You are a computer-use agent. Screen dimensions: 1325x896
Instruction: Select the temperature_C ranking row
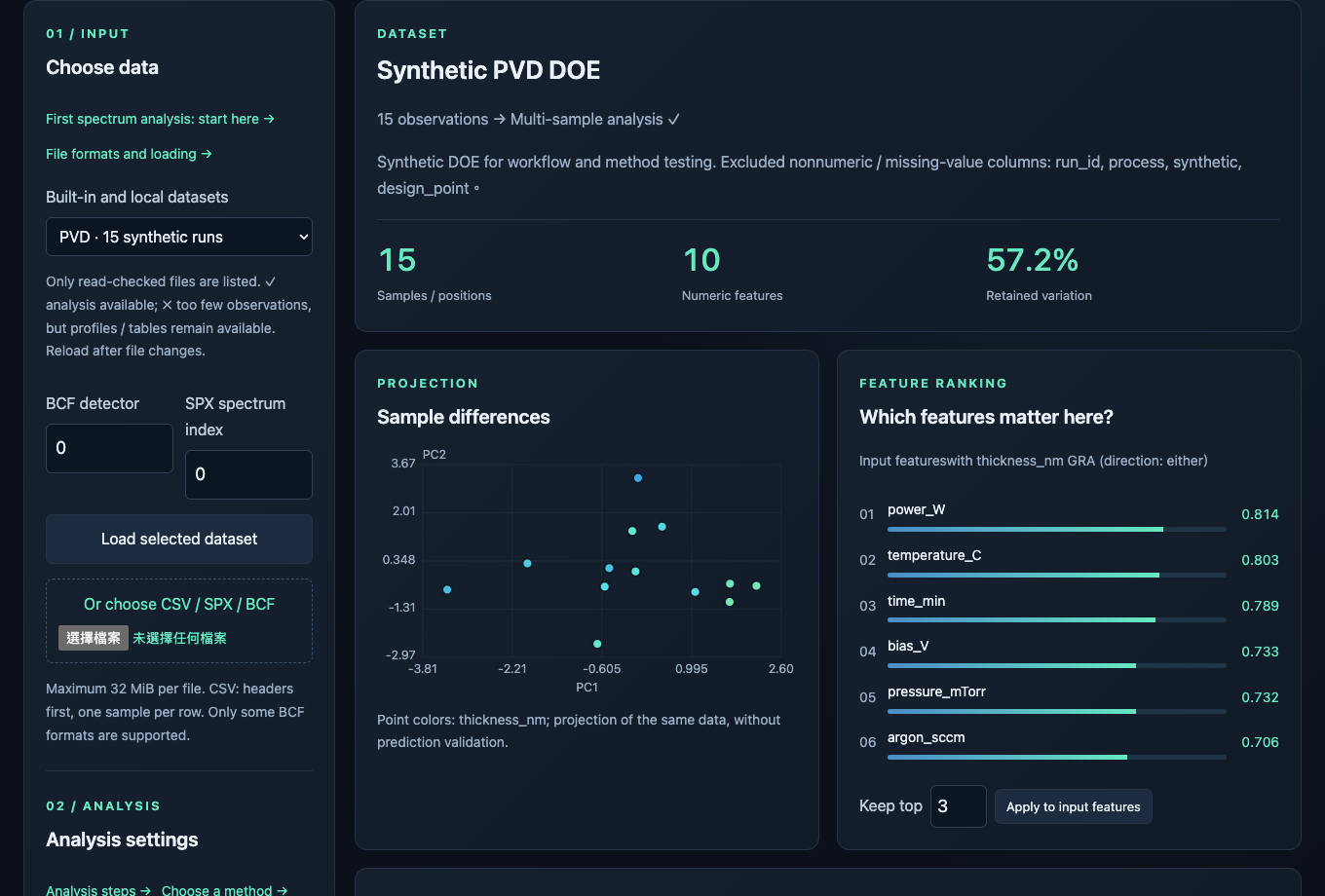click(x=1069, y=560)
